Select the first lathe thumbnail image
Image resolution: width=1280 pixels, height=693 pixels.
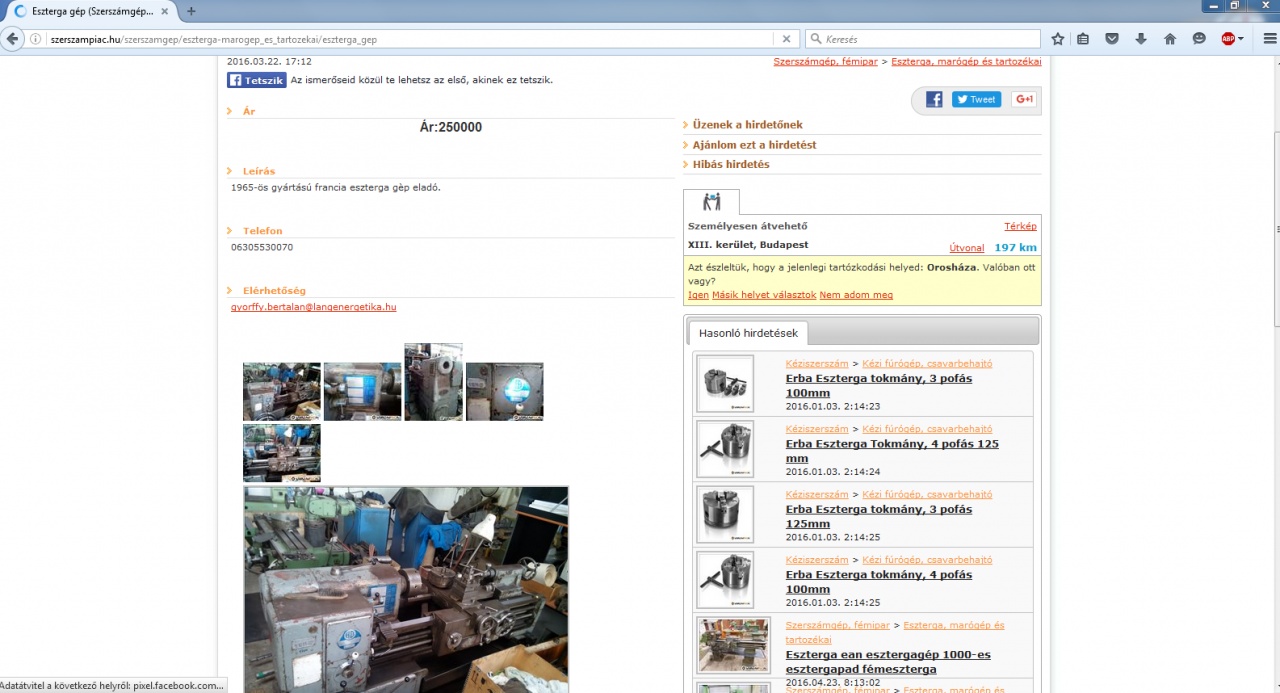282,391
